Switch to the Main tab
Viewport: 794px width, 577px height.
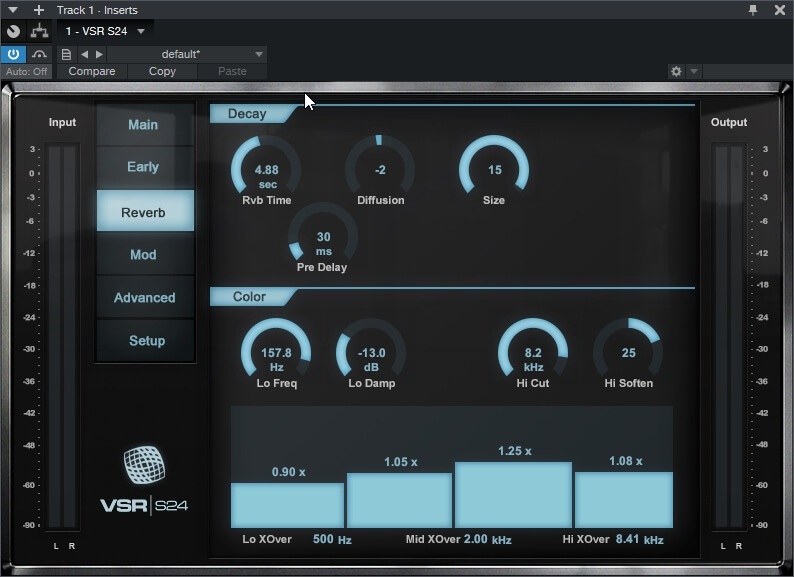pos(145,125)
